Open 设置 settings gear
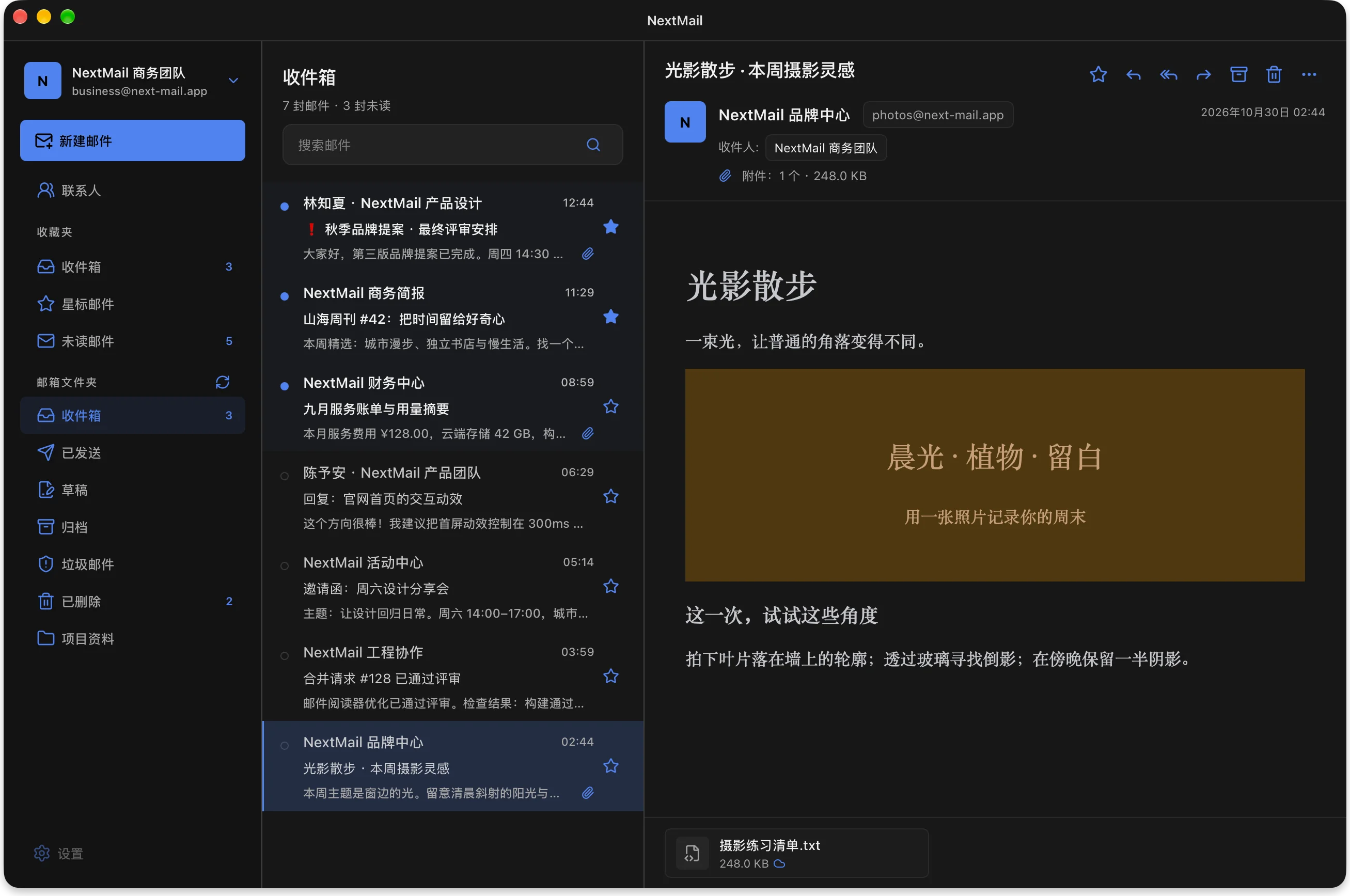This screenshot has height=896, width=1350. tap(42, 853)
